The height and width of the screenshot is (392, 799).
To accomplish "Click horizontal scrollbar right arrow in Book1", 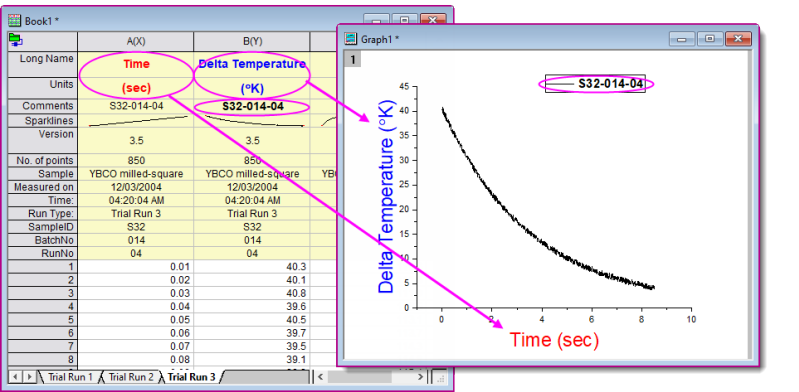I will click(420, 377).
